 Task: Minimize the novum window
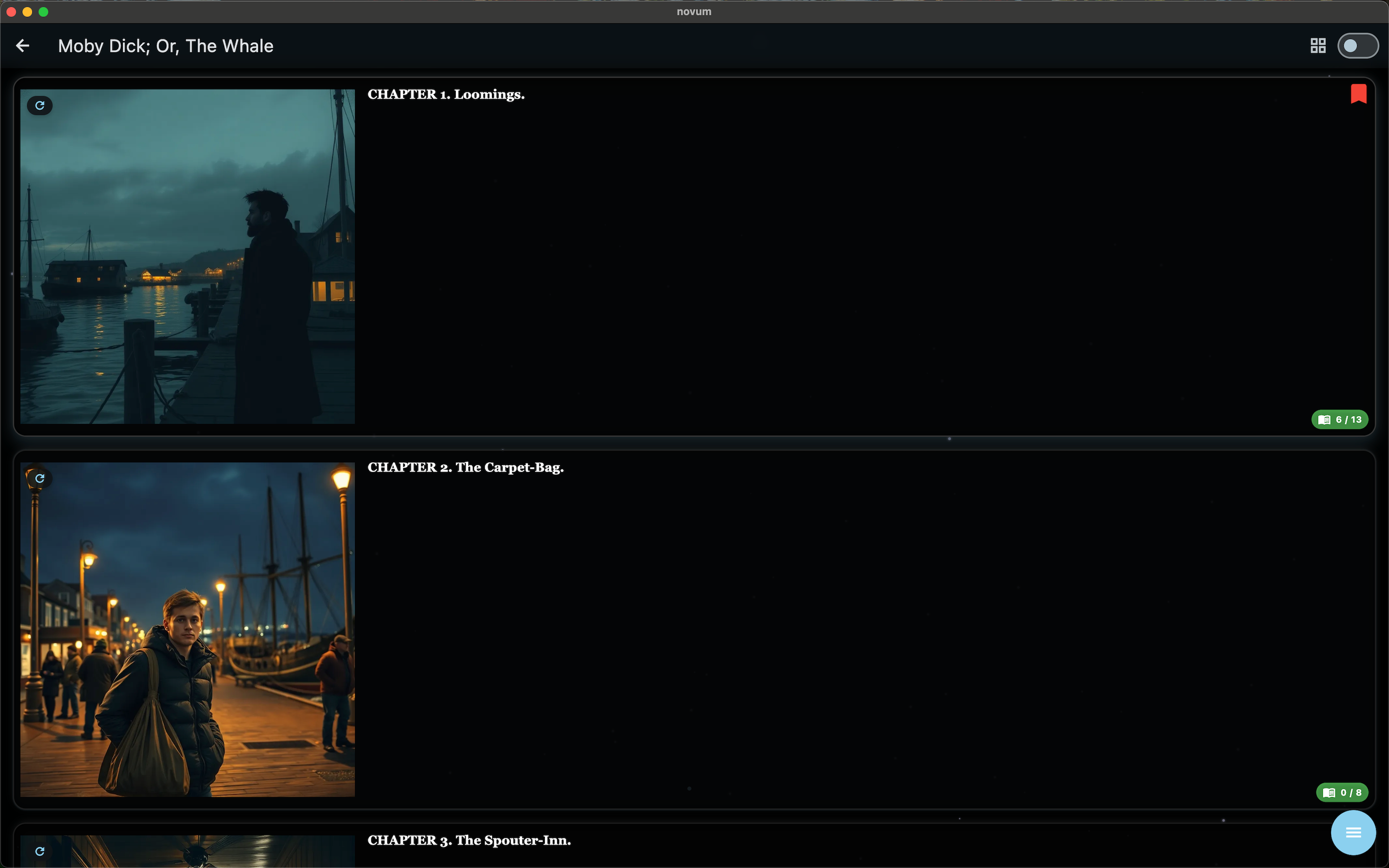click(27, 12)
